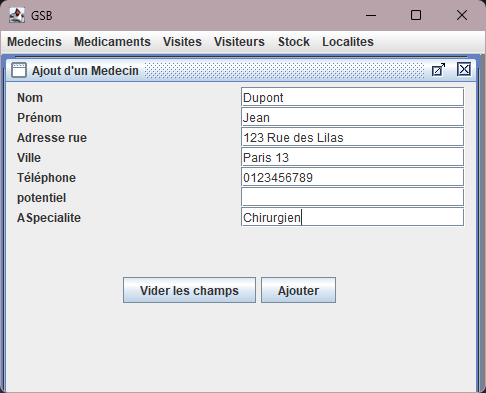The width and height of the screenshot is (486, 393).
Task: Focus the Nom field containing Dupont
Action: point(352,97)
